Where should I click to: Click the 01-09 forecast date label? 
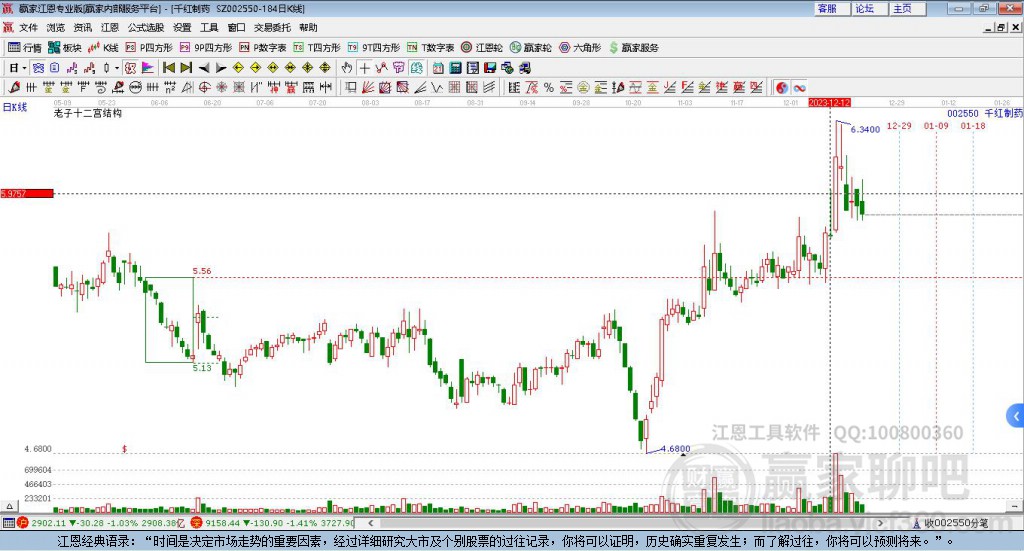(x=936, y=125)
